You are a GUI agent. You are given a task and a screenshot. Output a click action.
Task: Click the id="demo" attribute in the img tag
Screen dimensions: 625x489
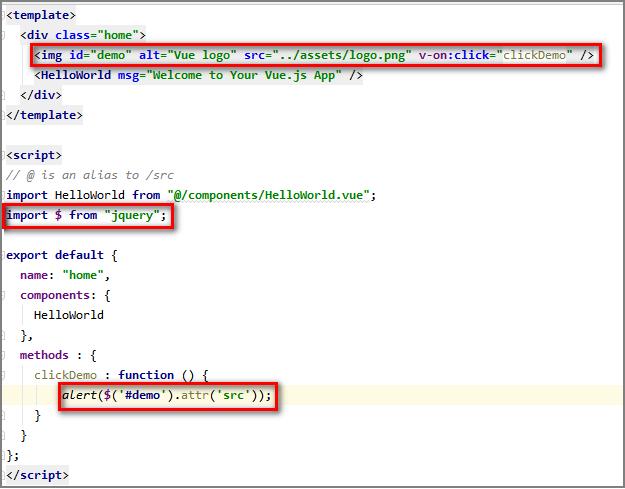(100, 55)
